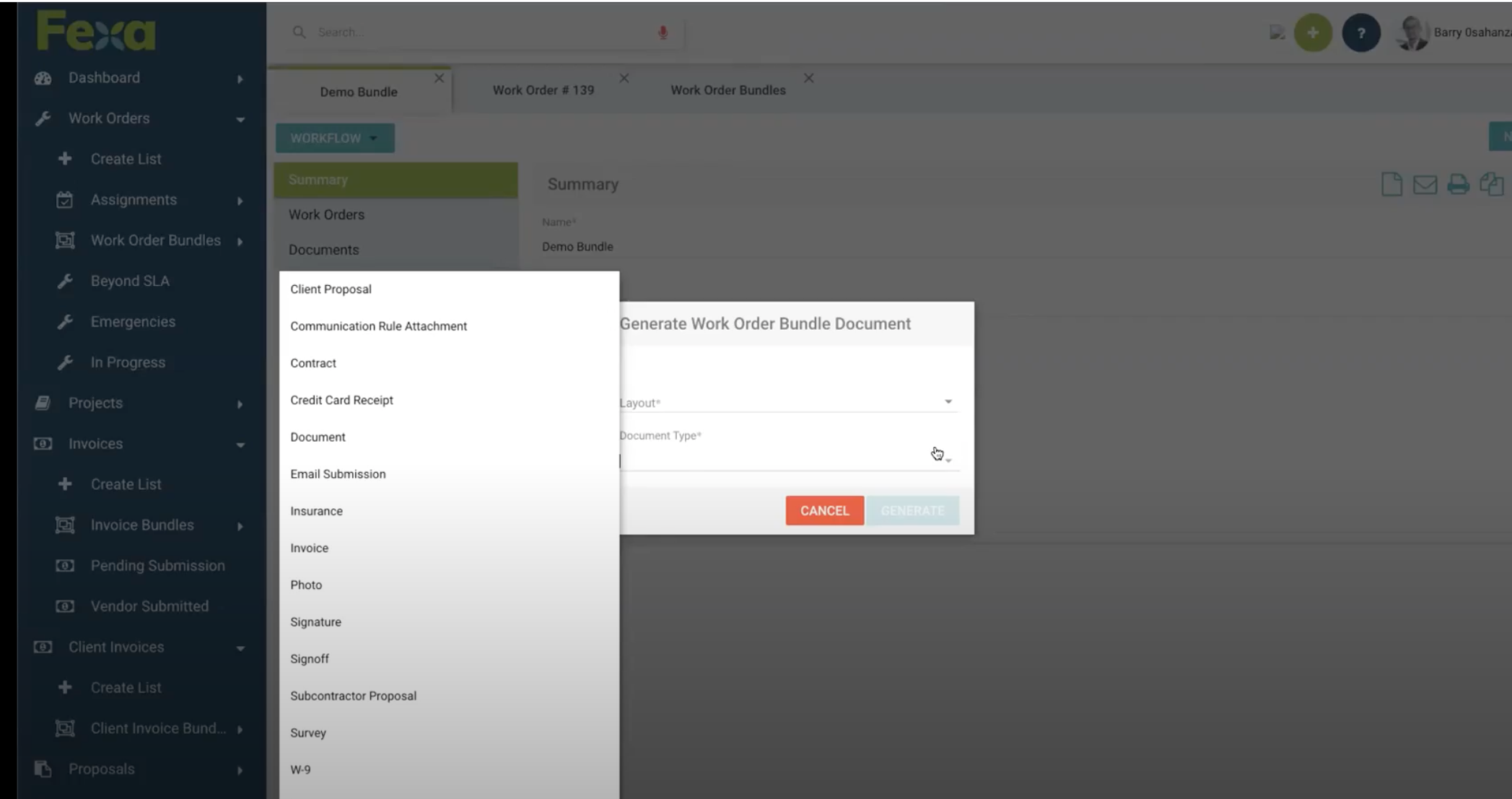Viewport: 1512px width, 799px height.
Task: Switch to Work Order Bundles tab
Action: [x=727, y=90]
